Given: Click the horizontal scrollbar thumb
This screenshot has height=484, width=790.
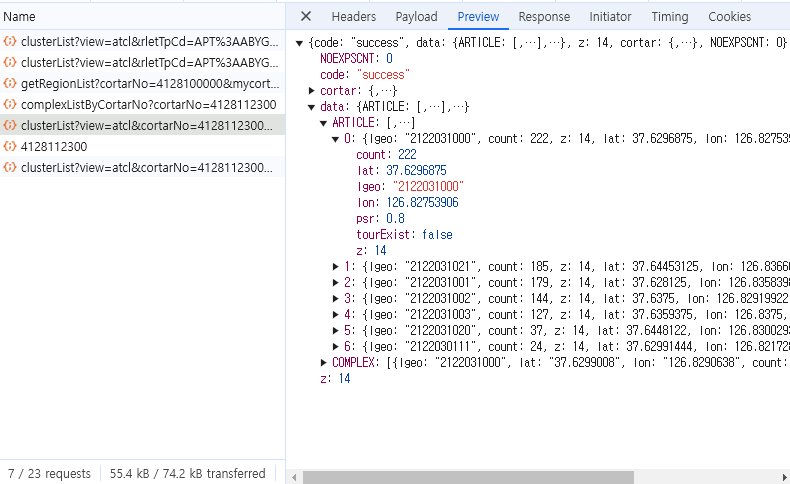Looking at the screenshot, I should coord(468,477).
